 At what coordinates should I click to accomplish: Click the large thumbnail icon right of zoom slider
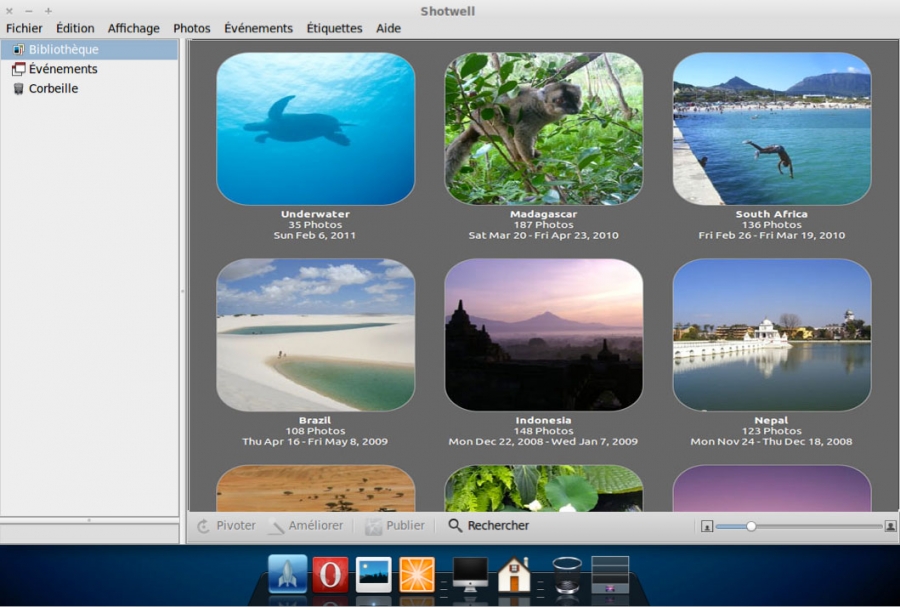coord(890,526)
